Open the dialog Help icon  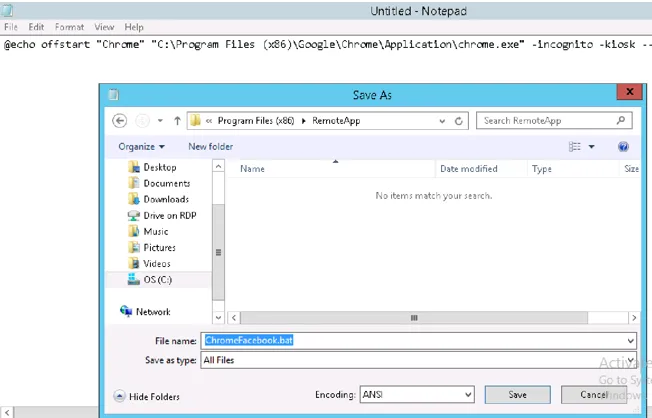pos(623,147)
